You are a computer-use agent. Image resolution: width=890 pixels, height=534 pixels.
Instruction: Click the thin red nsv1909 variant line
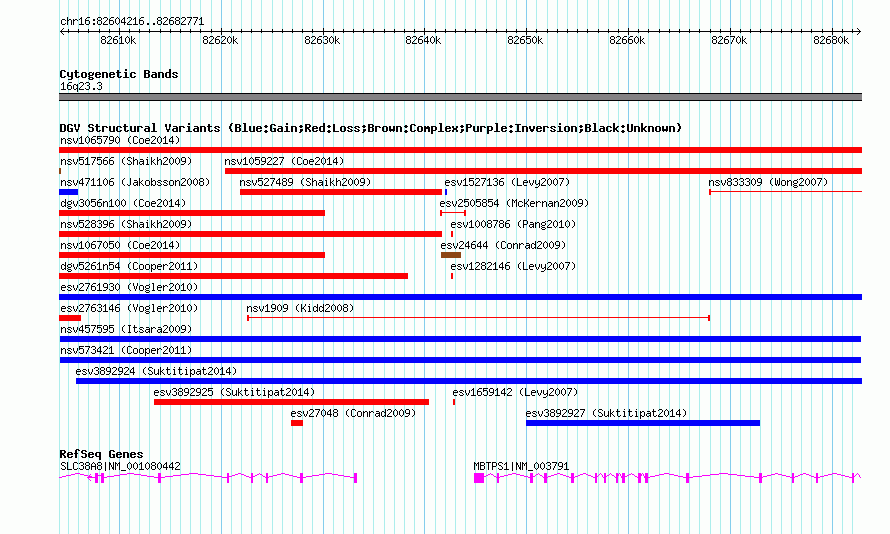478,318
